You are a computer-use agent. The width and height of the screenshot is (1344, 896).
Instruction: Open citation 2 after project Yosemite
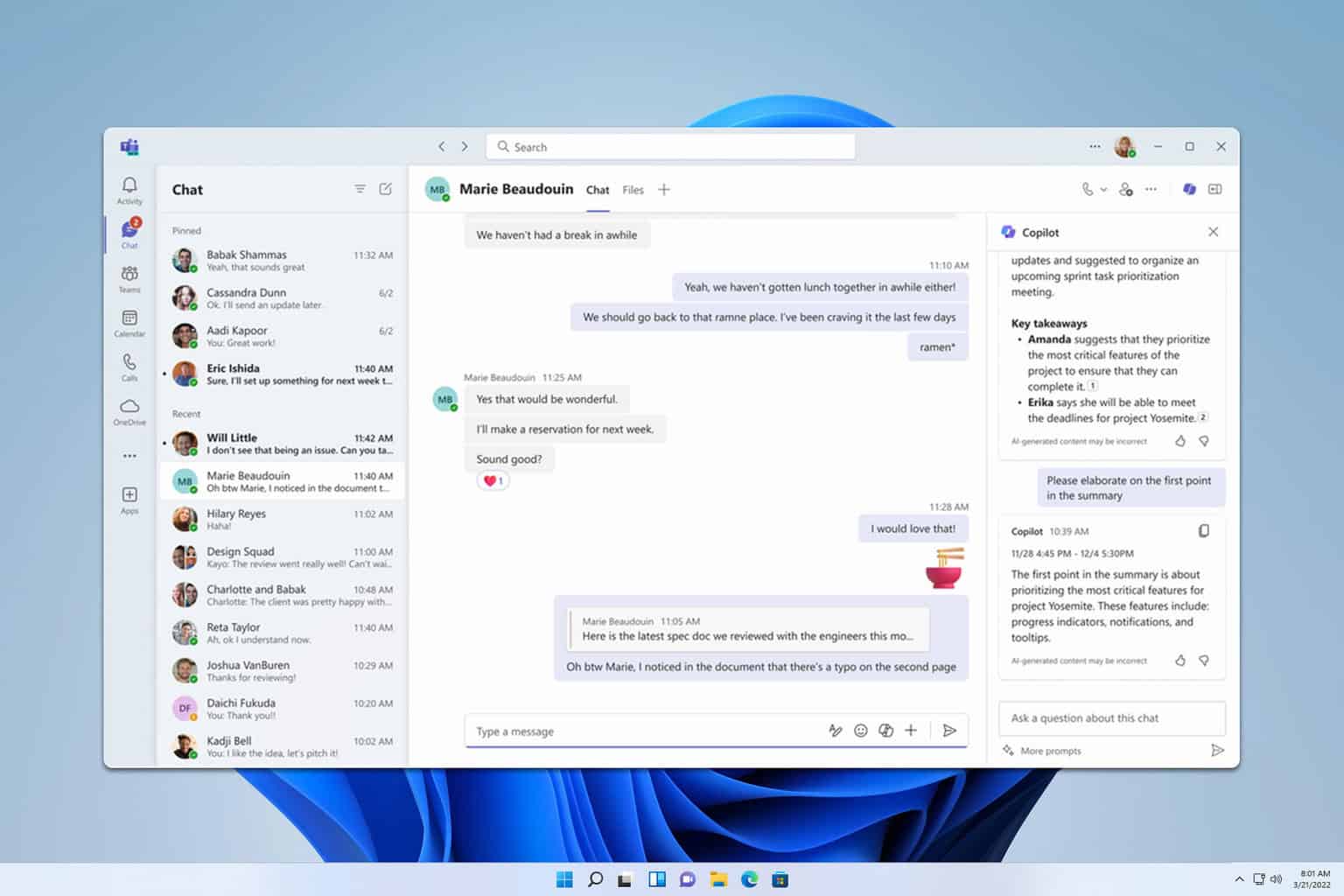tap(1203, 417)
